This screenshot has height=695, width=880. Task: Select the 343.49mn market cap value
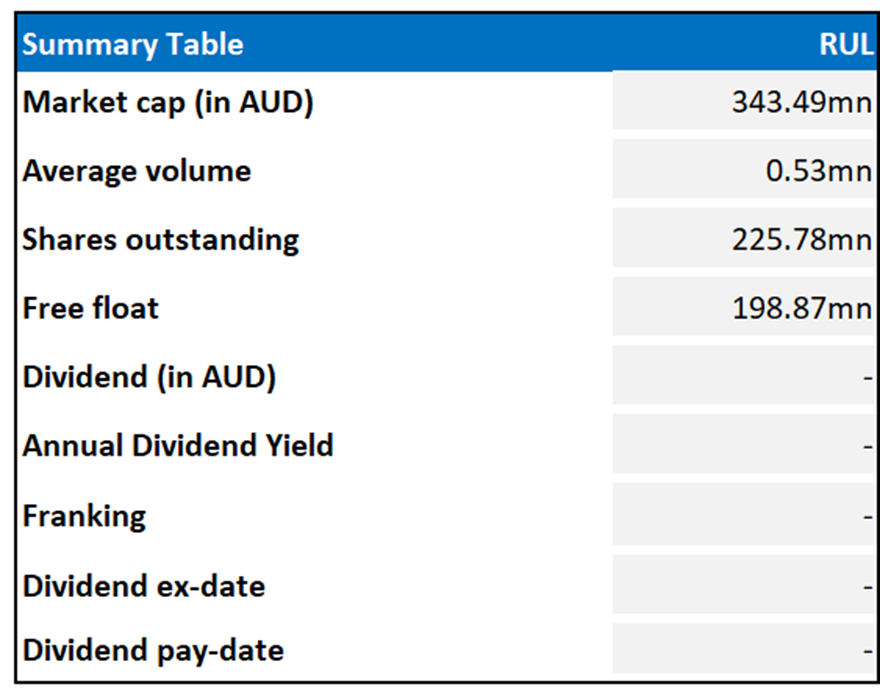[x=801, y=102]
